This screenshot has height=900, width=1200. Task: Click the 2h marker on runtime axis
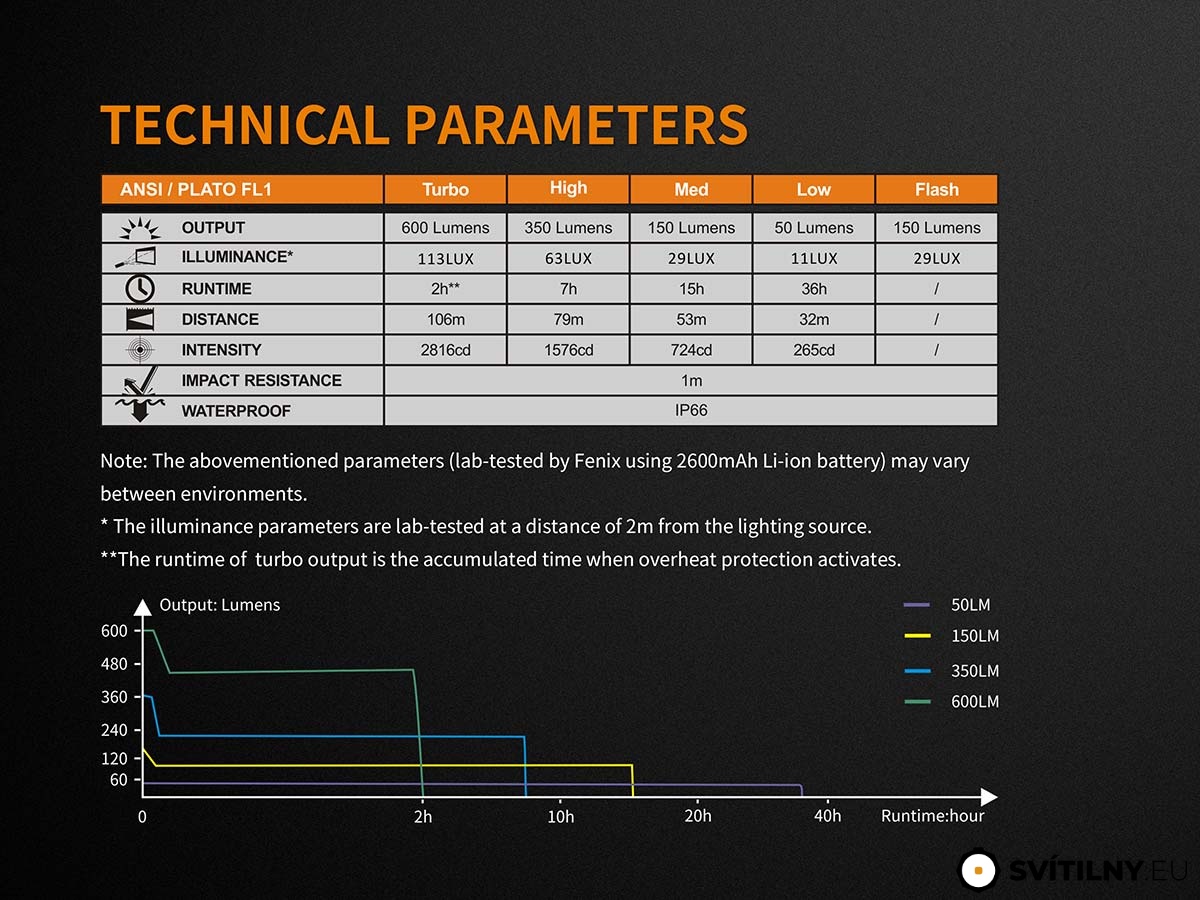(423, 817)
